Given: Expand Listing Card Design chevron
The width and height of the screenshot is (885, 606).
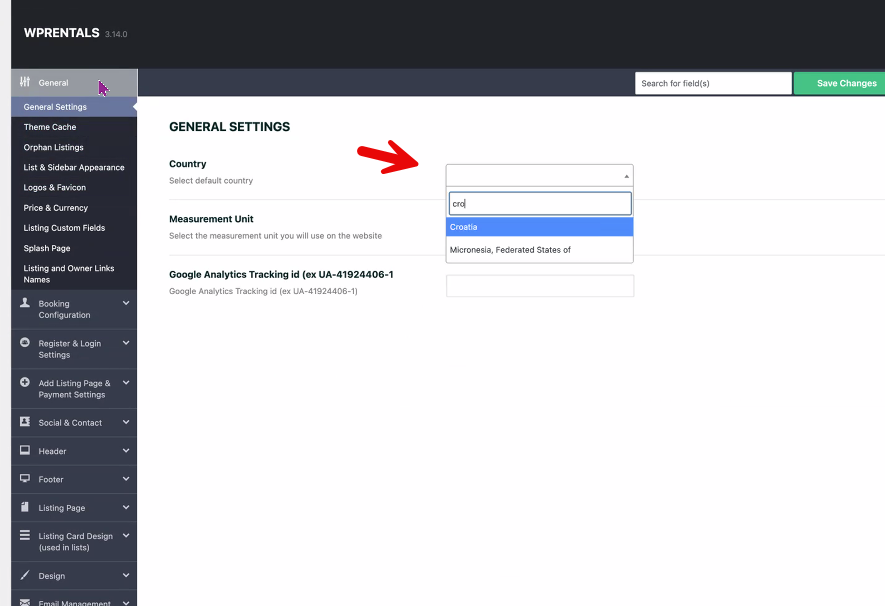Looking at the screenshot, I should click(x=126, y=535).
